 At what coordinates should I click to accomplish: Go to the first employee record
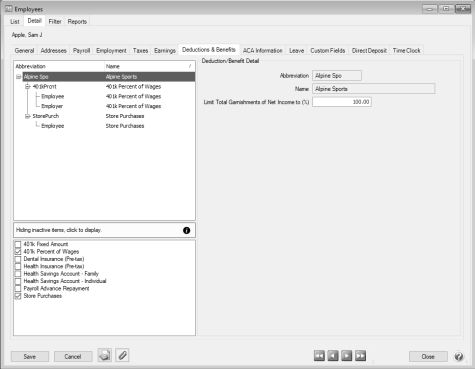(x=319, y=356)
